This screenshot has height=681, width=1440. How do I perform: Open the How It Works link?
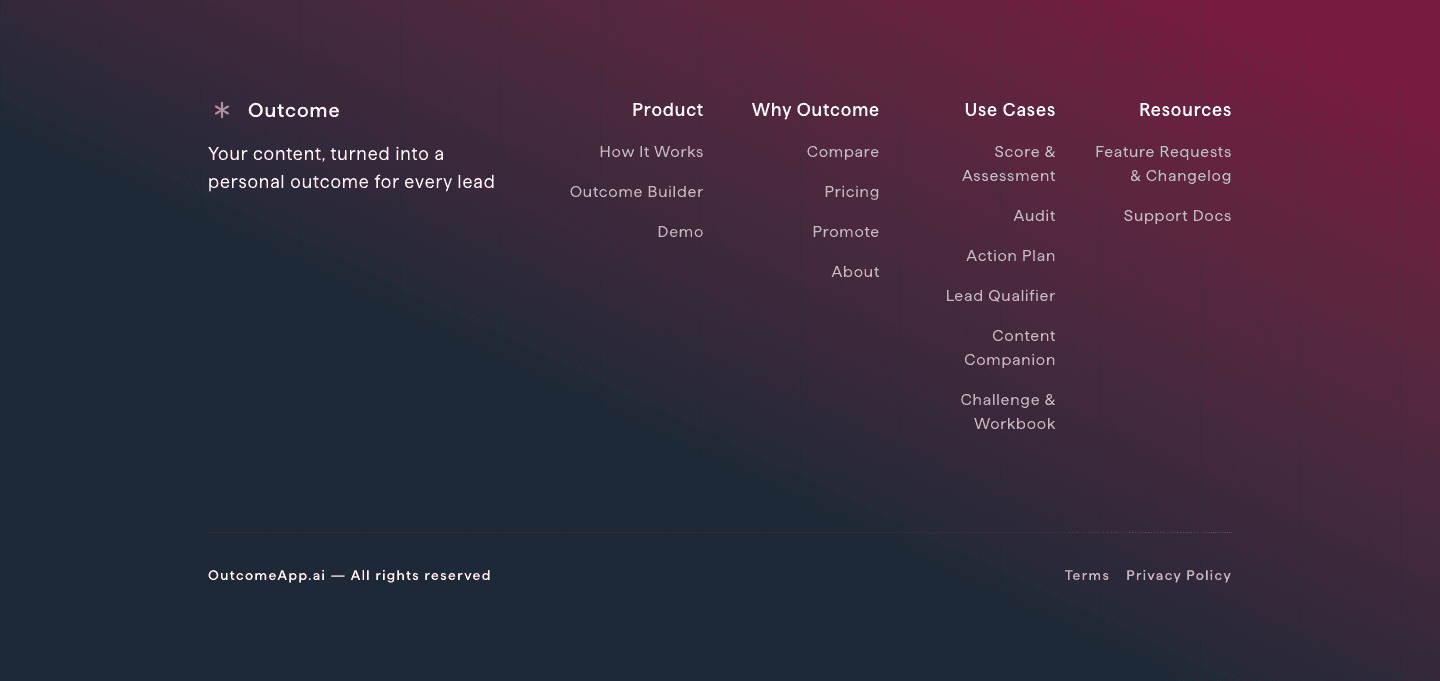click(651, 152)
